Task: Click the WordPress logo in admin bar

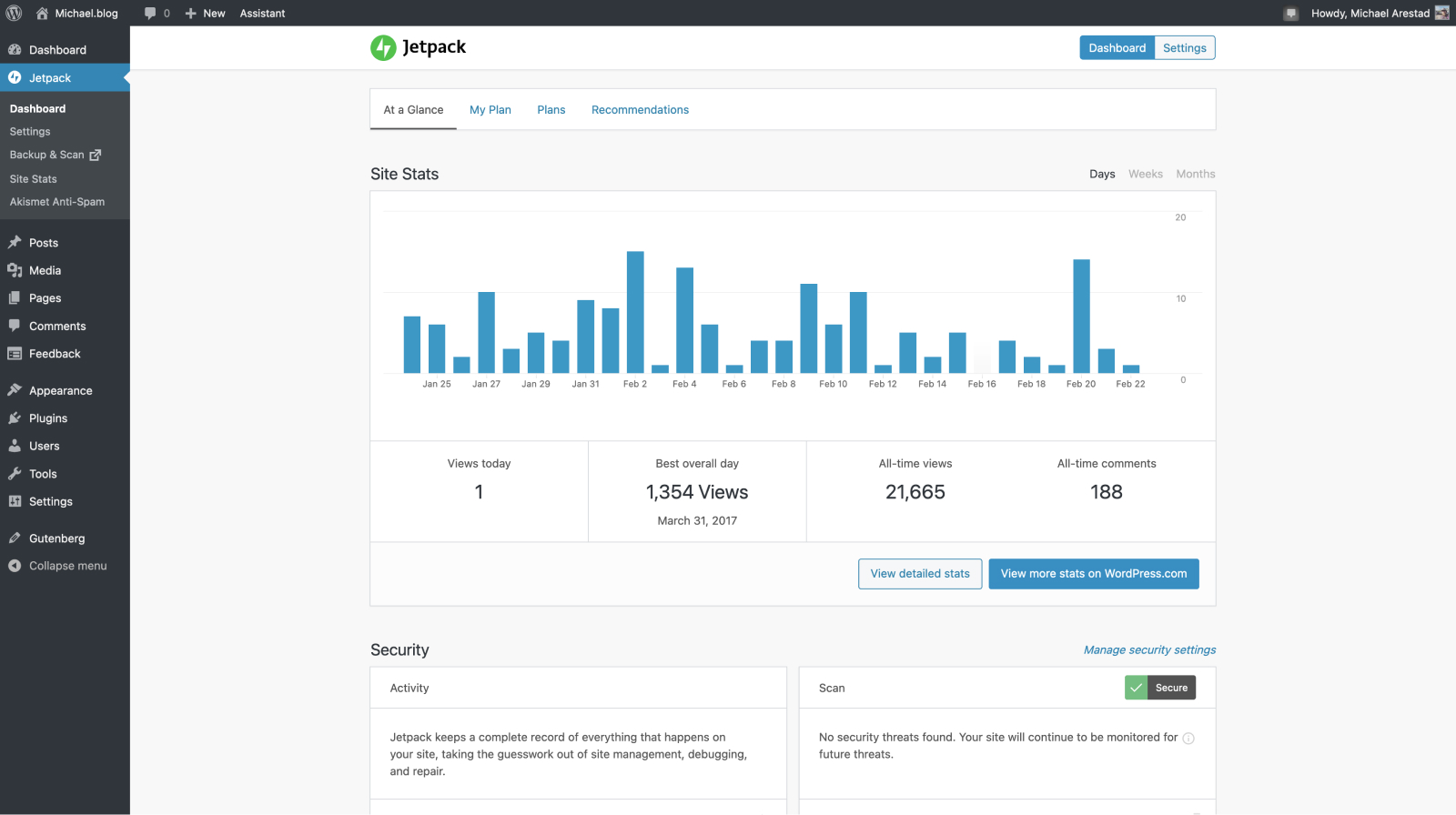Action: point(14,13)
